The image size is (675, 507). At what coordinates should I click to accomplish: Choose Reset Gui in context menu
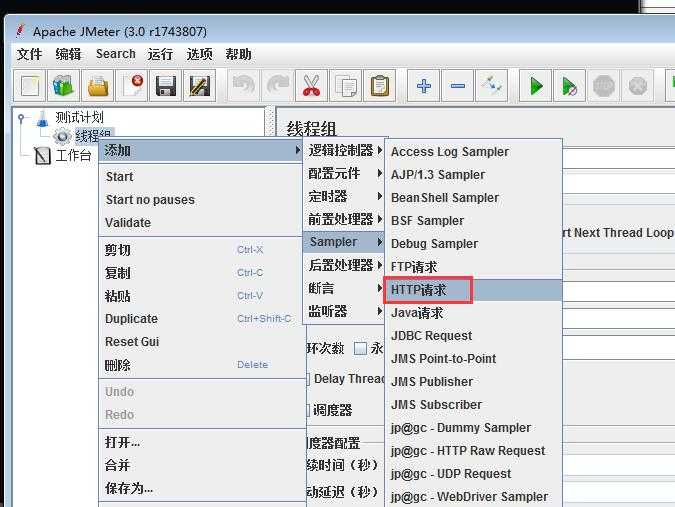click(201, 342)
